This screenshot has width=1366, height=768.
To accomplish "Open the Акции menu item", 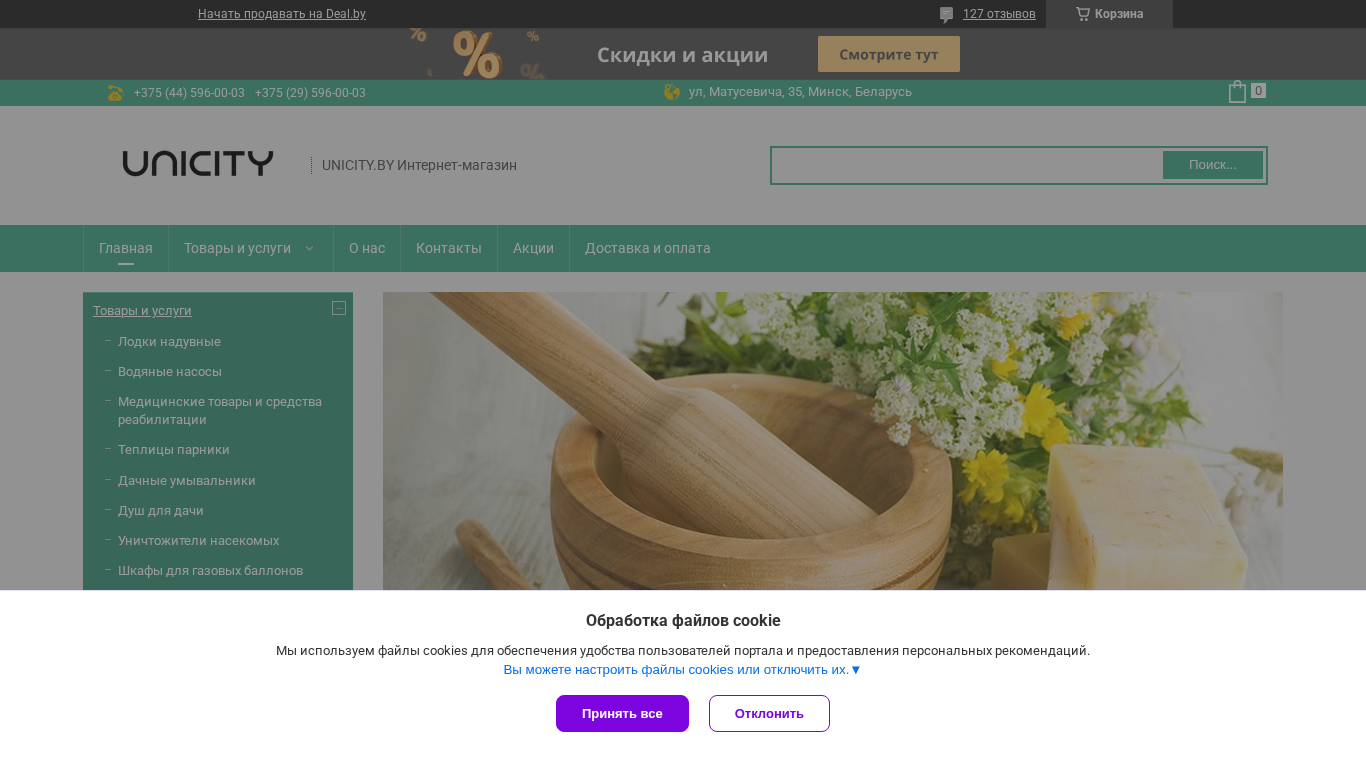I will pyautogui.click(x=533, y=248).
